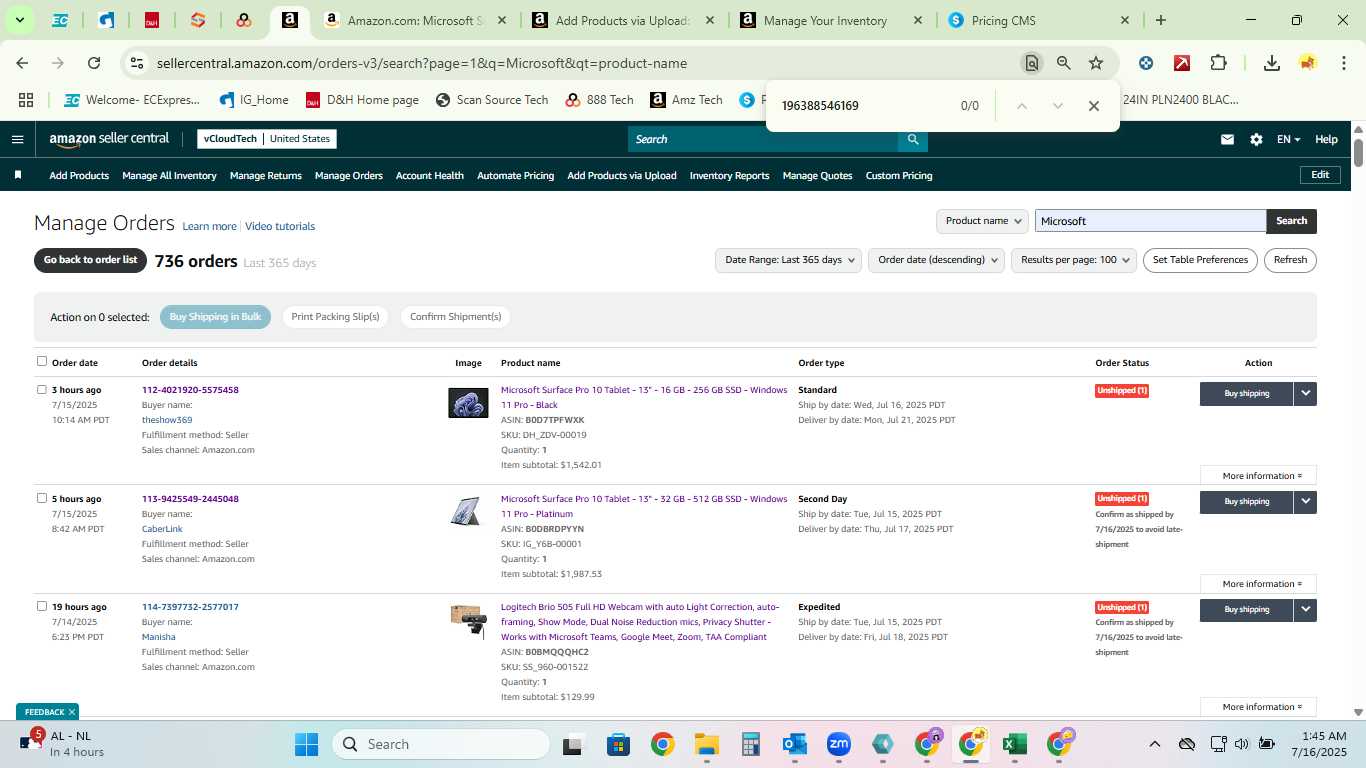Click the Search button next to Microsoft field
The image size is (1366, 768).
pyautogui.click(x=1291, y=221)
